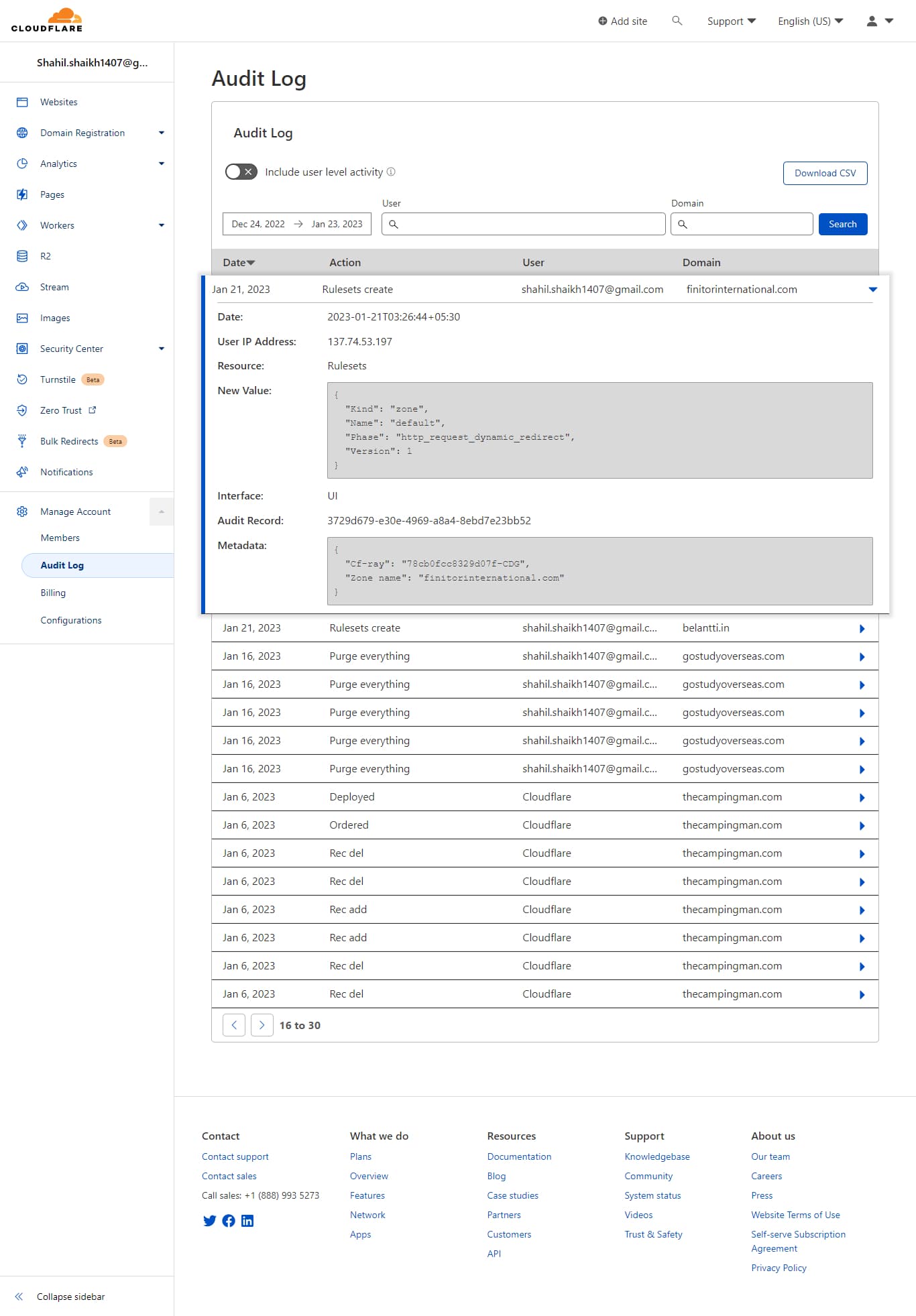The width and height of the screenshot is (916, 1316).
Task: Click the Stream cloud icon
Action: click(22, 287)
